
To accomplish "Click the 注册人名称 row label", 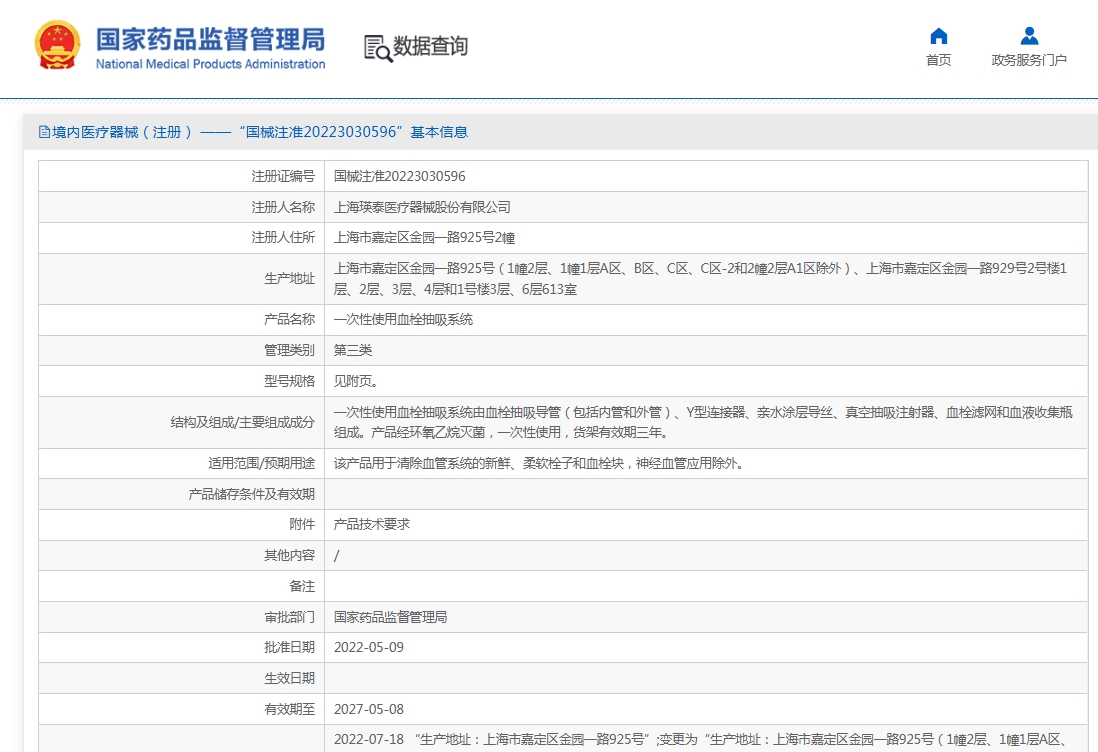I will (284, 207).
